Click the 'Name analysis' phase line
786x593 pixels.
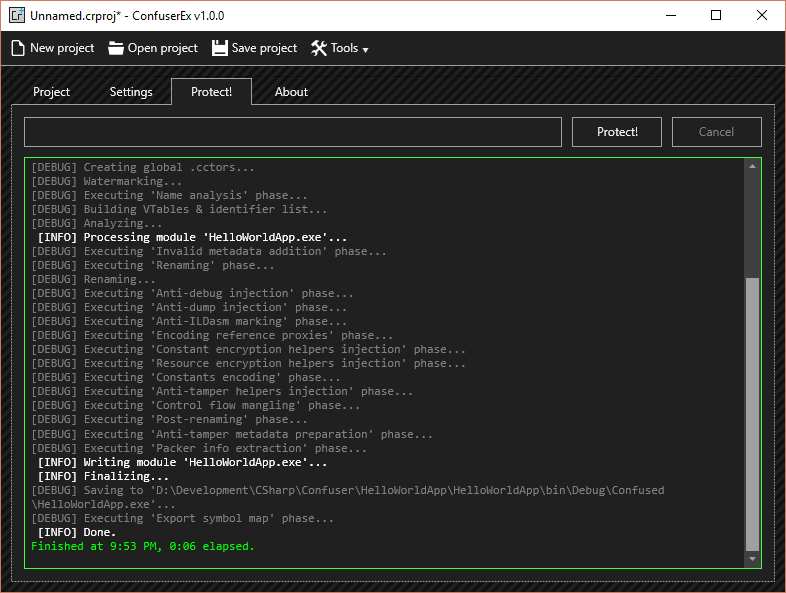(x=169, y=195)
